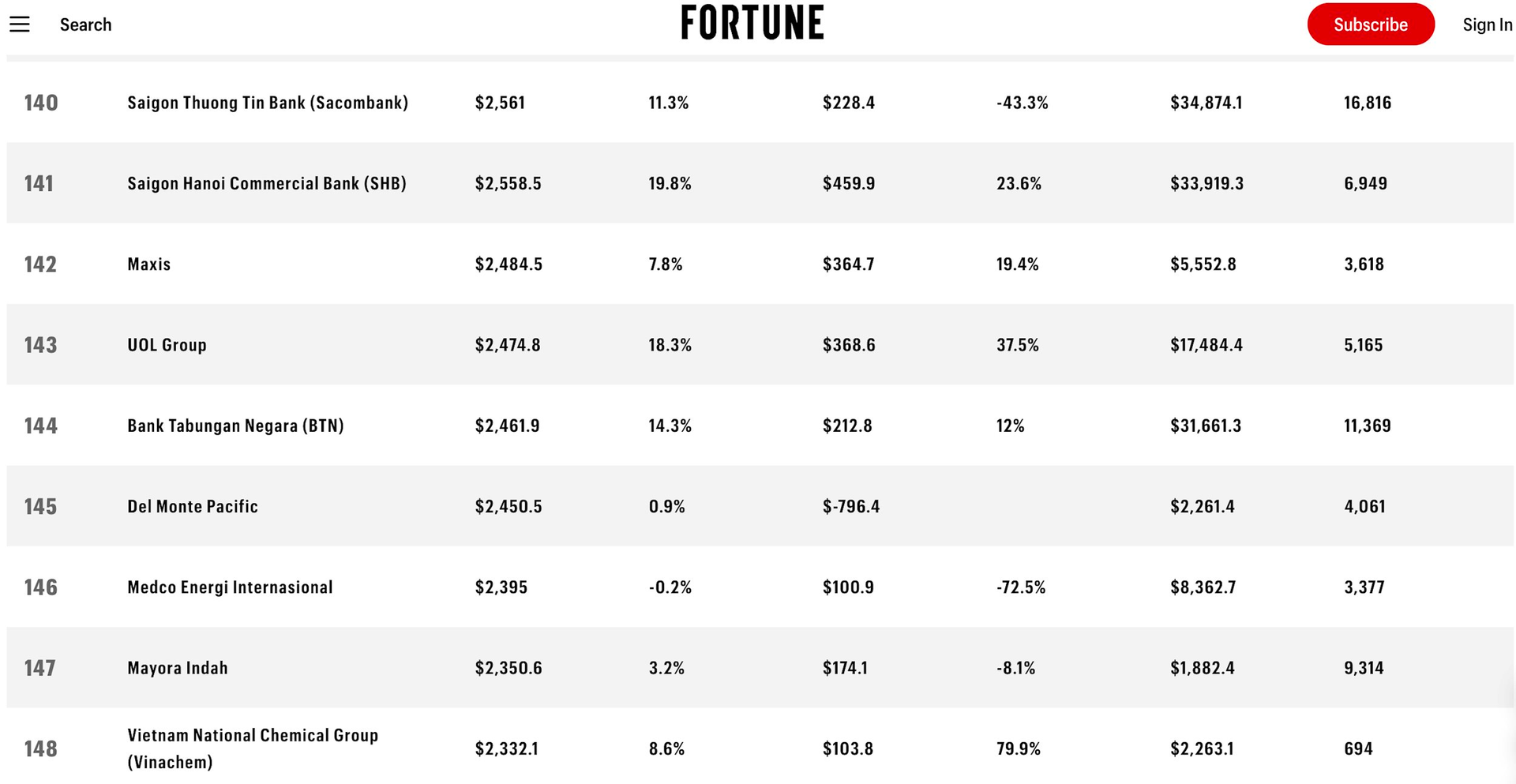This screenshot has width=1516, height=784.
Task: Click rank number 140
Action: pyautogui.click(x=41, y=103)
